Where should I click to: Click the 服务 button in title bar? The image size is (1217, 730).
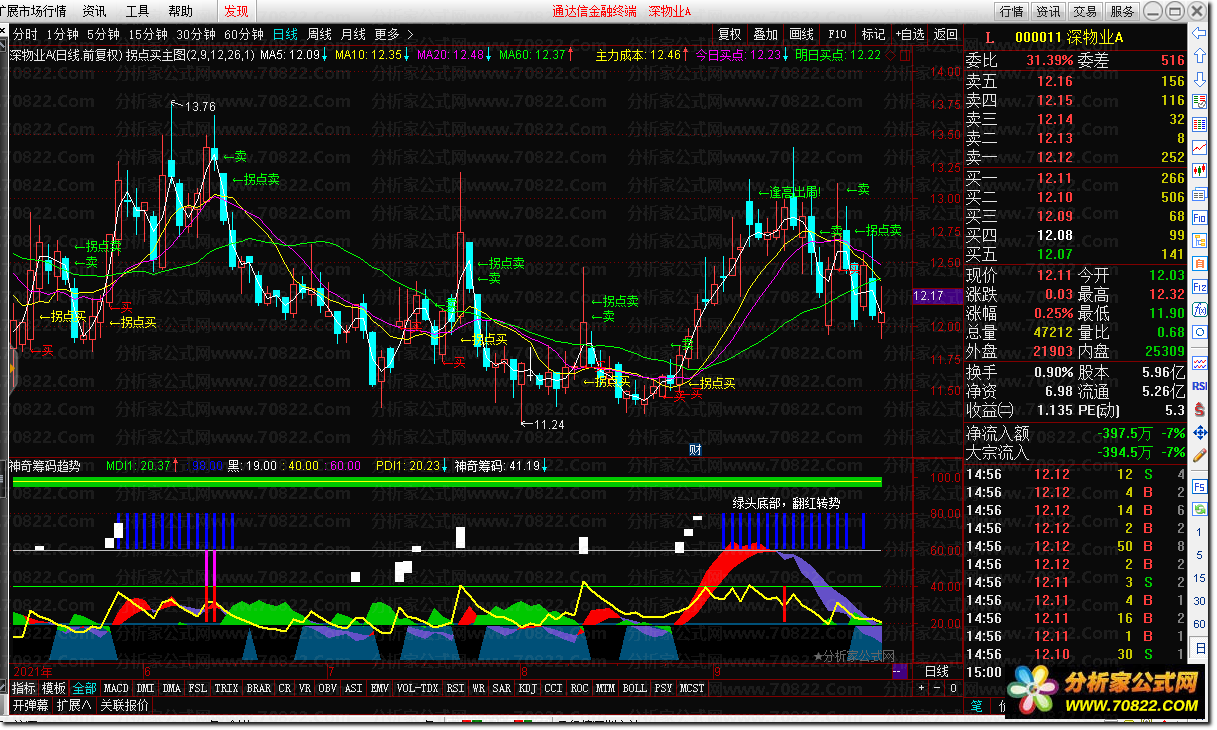(x=1122, y=11)
